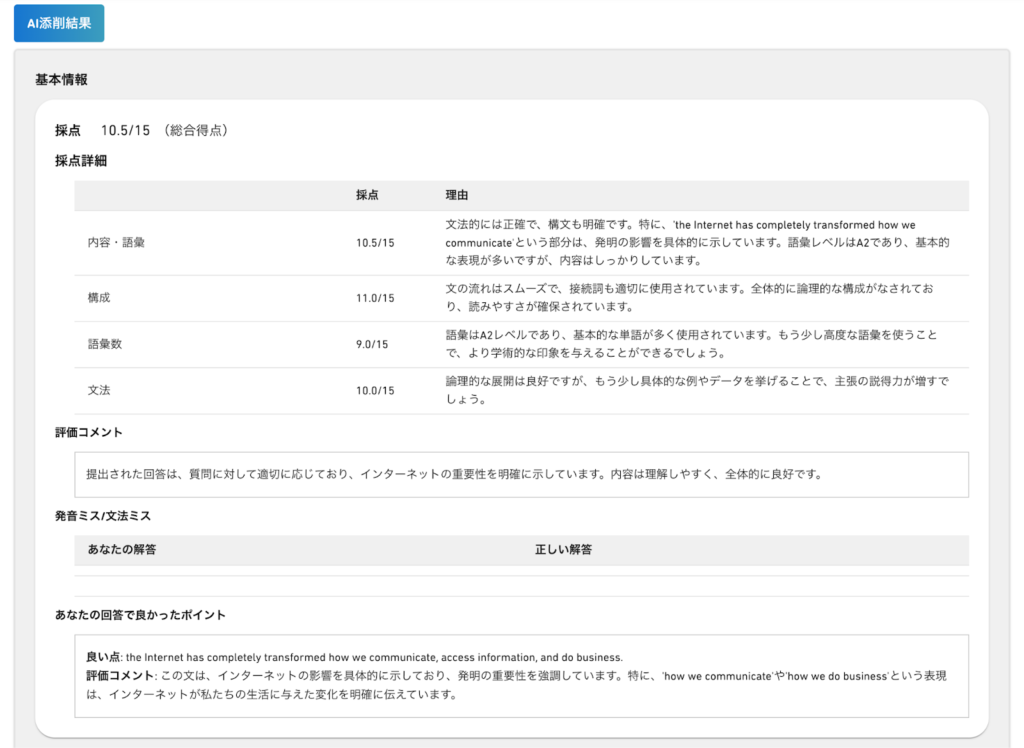Screen dimensions: 1024x748
Task: Click the bold 良い点 label
Action: click(103, 657)
